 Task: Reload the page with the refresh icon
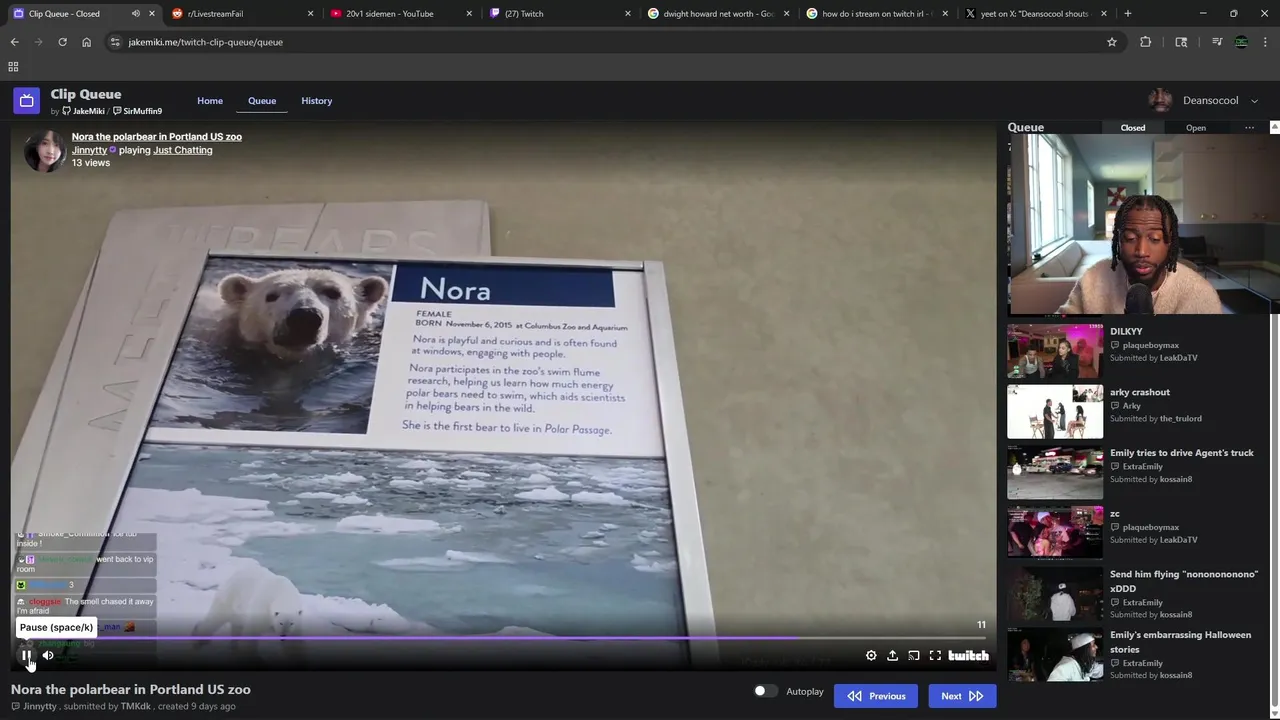62,42
